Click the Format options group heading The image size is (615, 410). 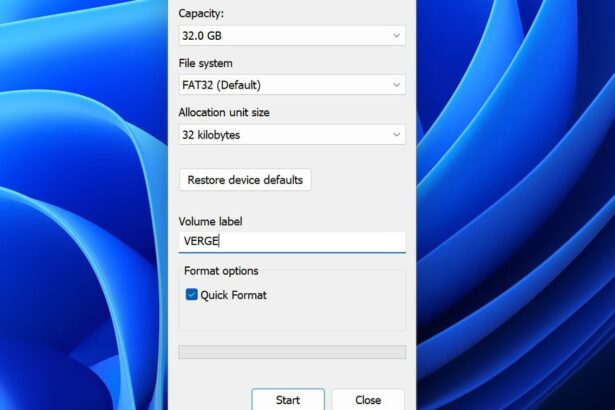pyautogui.click(x=221, y=271)
